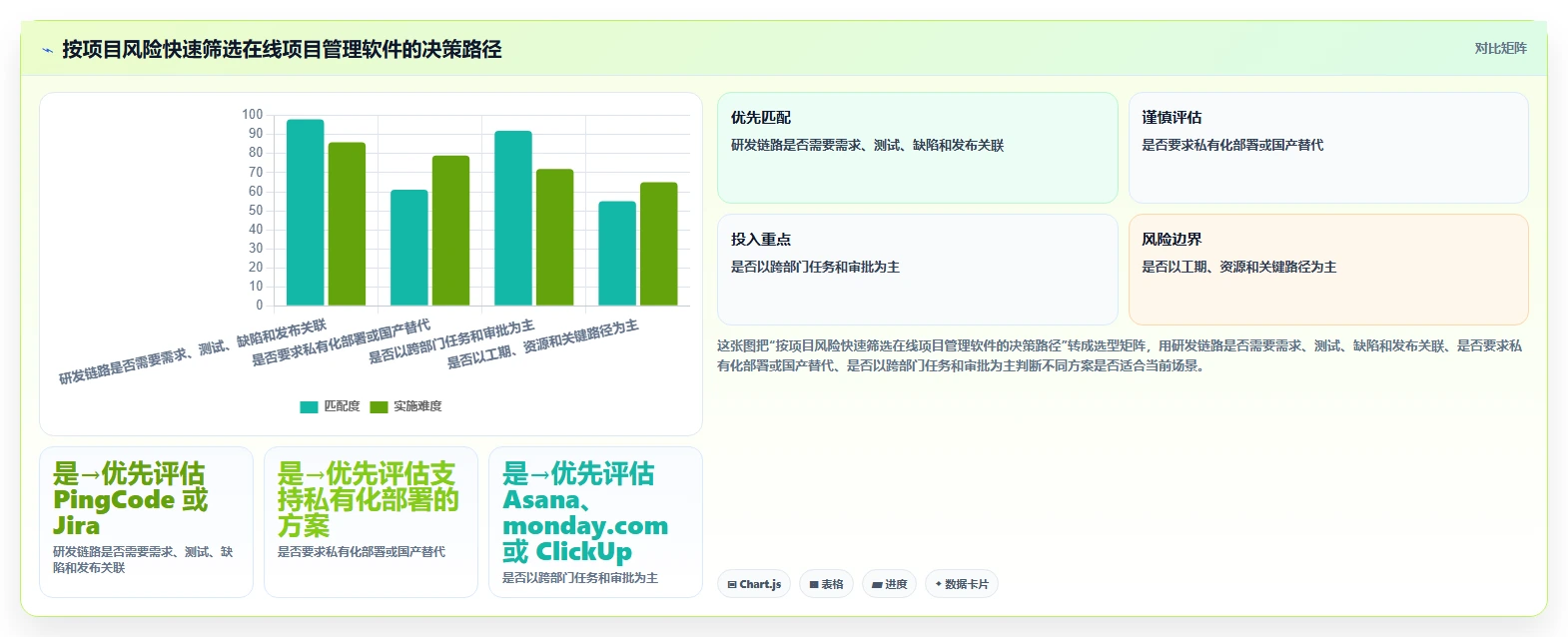
Task: Click the 表格 chip
Action: (x=826, y=584)
